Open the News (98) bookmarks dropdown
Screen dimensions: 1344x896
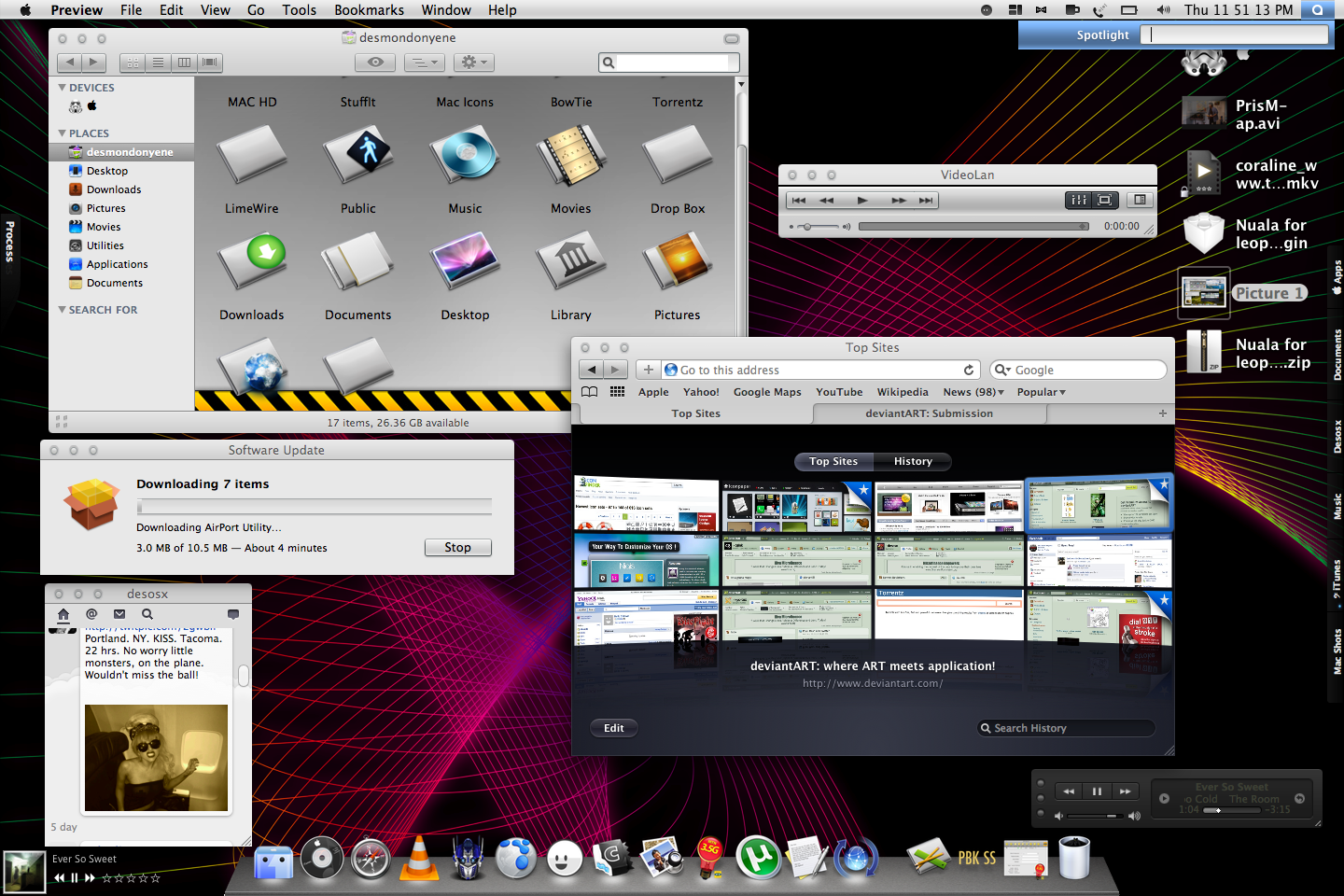(973, 392)
